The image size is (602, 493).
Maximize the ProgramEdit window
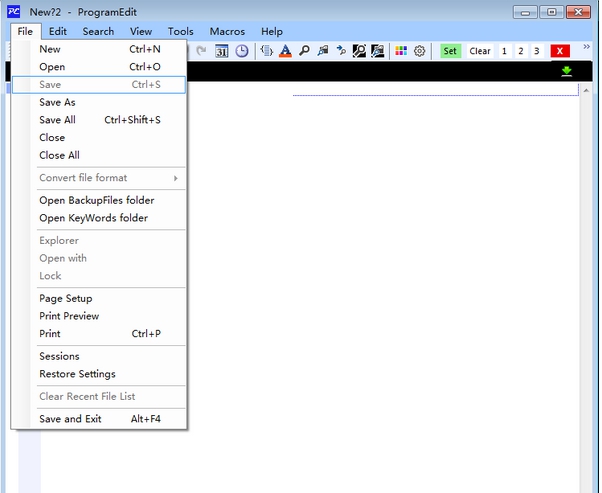(552, 12)
